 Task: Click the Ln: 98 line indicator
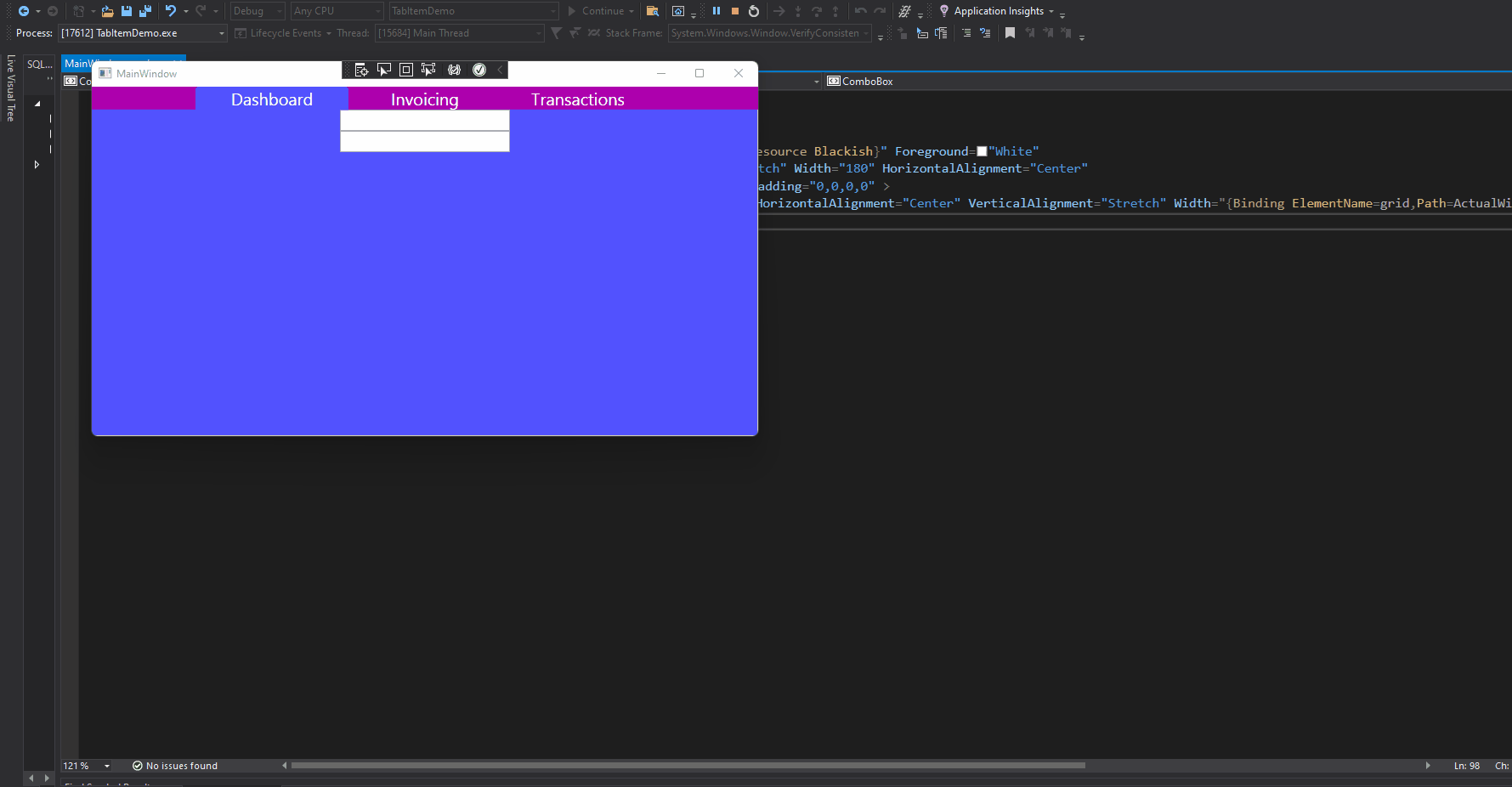(1467, 766)
